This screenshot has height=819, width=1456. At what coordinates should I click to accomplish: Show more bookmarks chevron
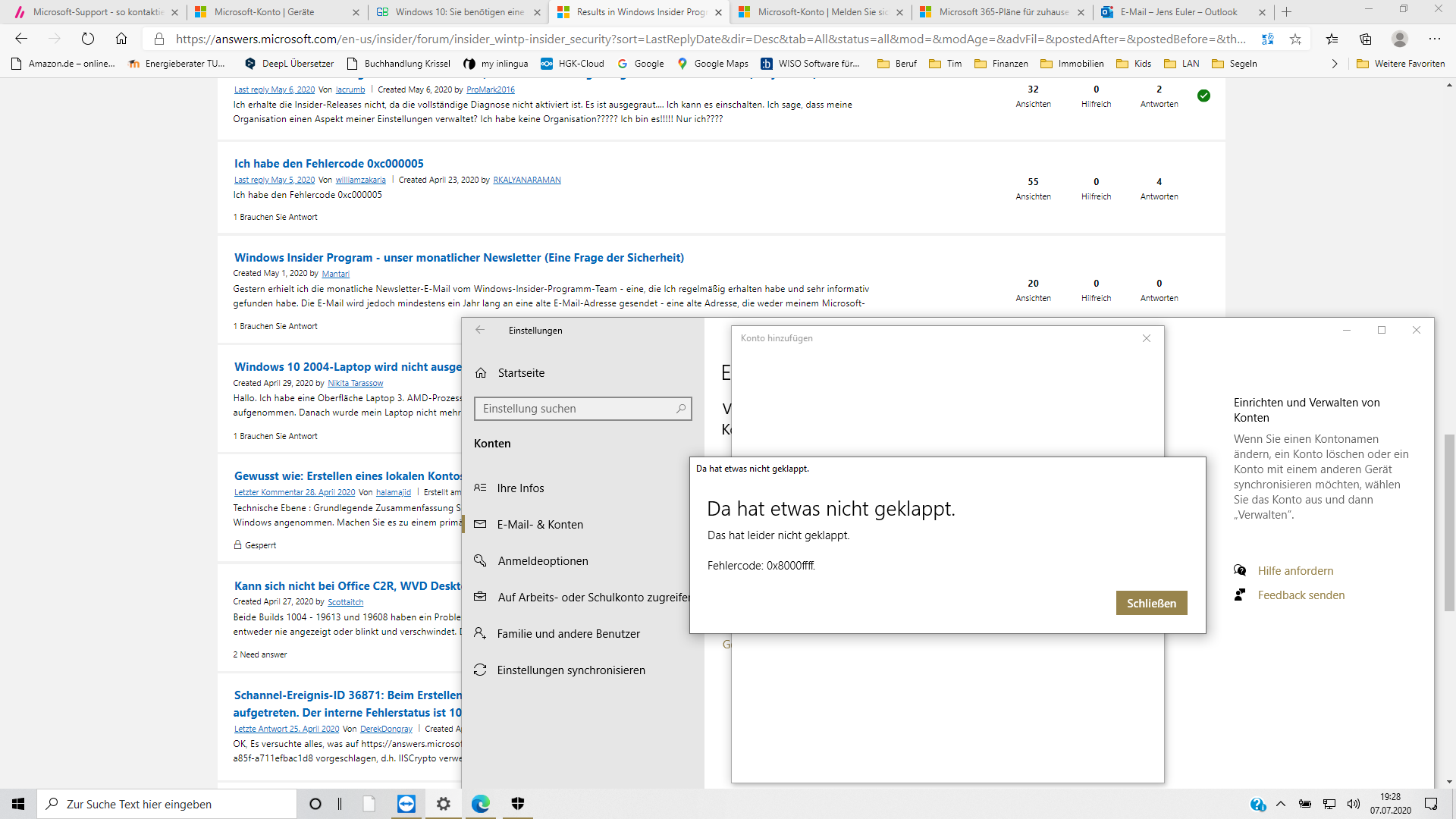point(1335,64)
